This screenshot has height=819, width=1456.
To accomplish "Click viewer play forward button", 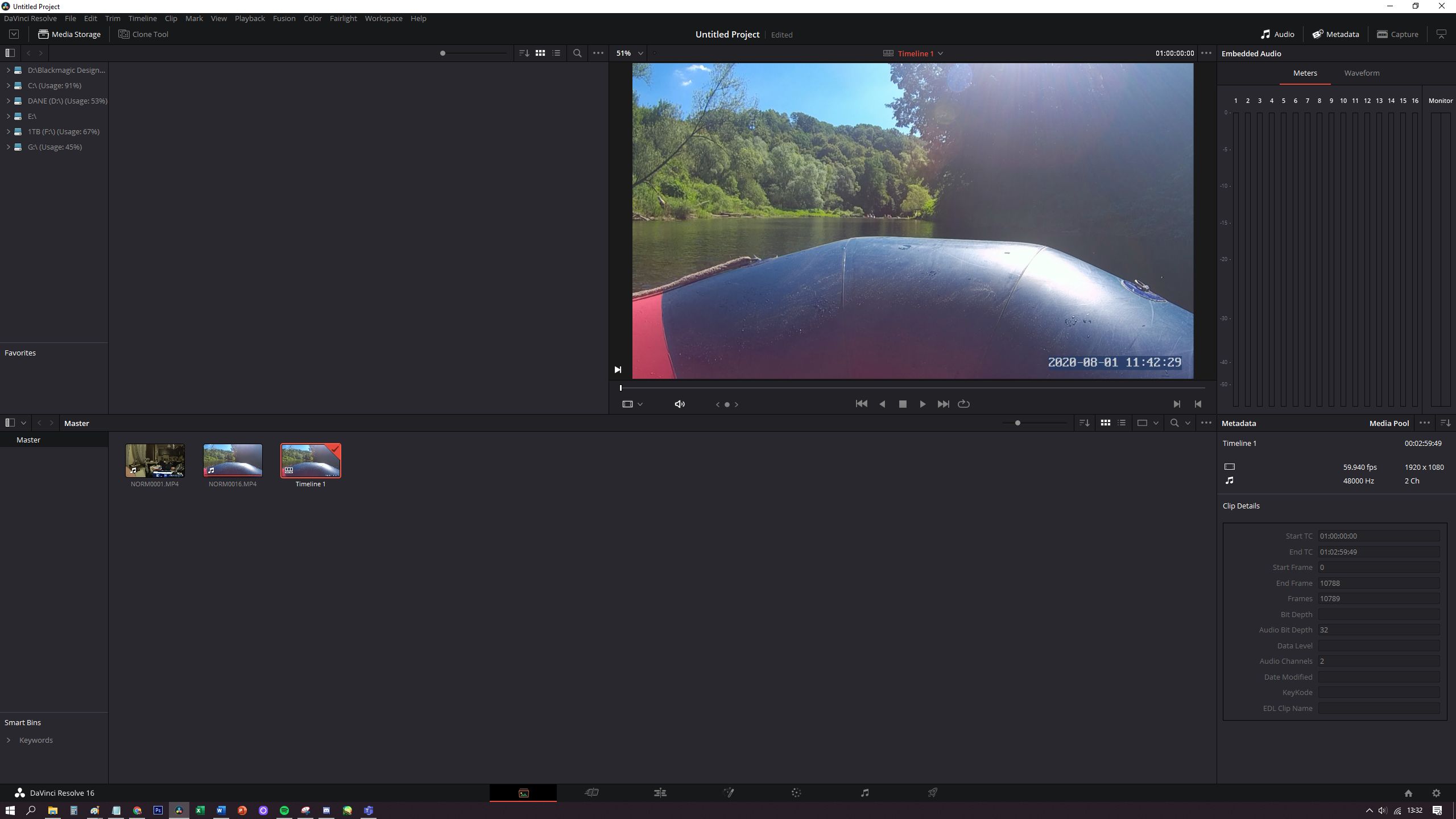I will tap(923, 404).
